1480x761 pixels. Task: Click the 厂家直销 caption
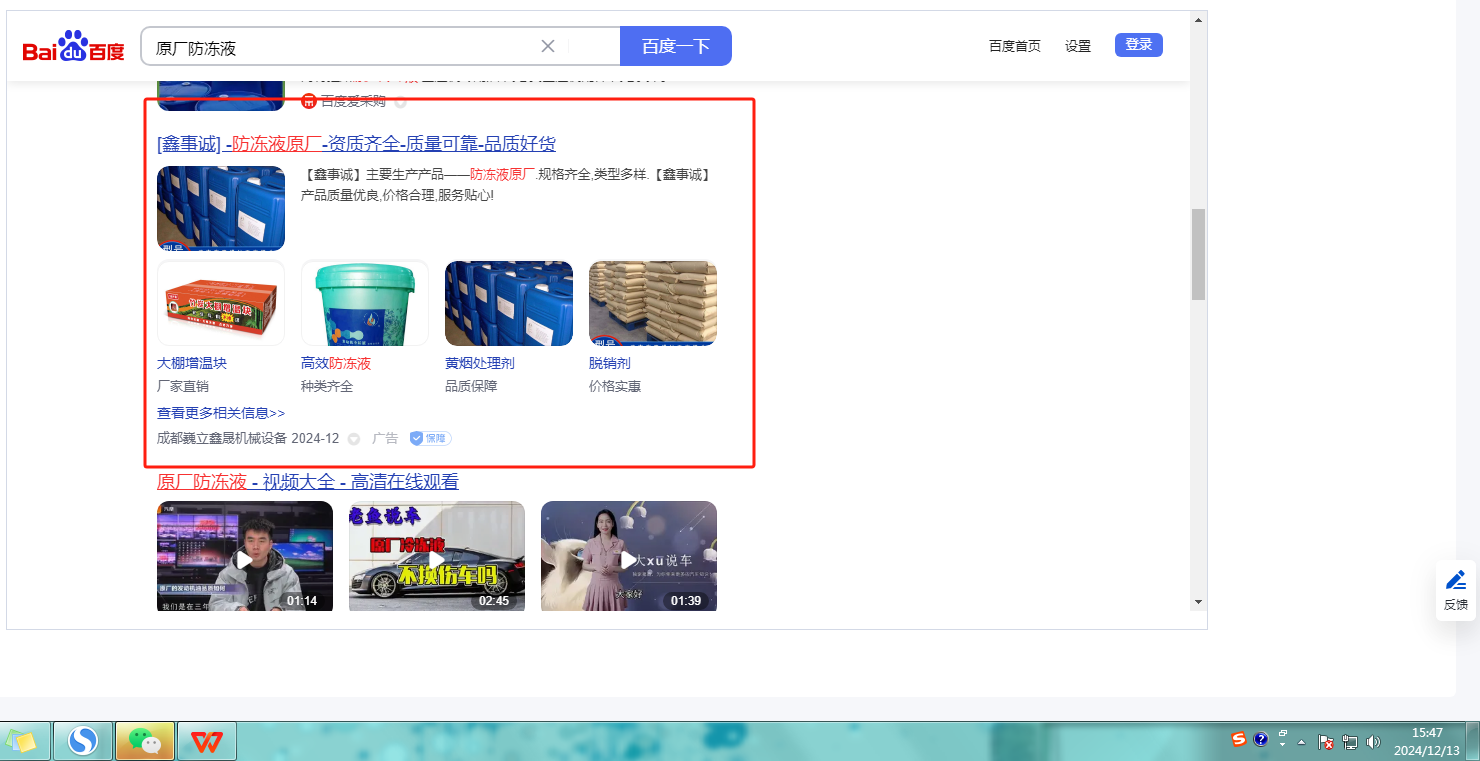tap(183, 386)
